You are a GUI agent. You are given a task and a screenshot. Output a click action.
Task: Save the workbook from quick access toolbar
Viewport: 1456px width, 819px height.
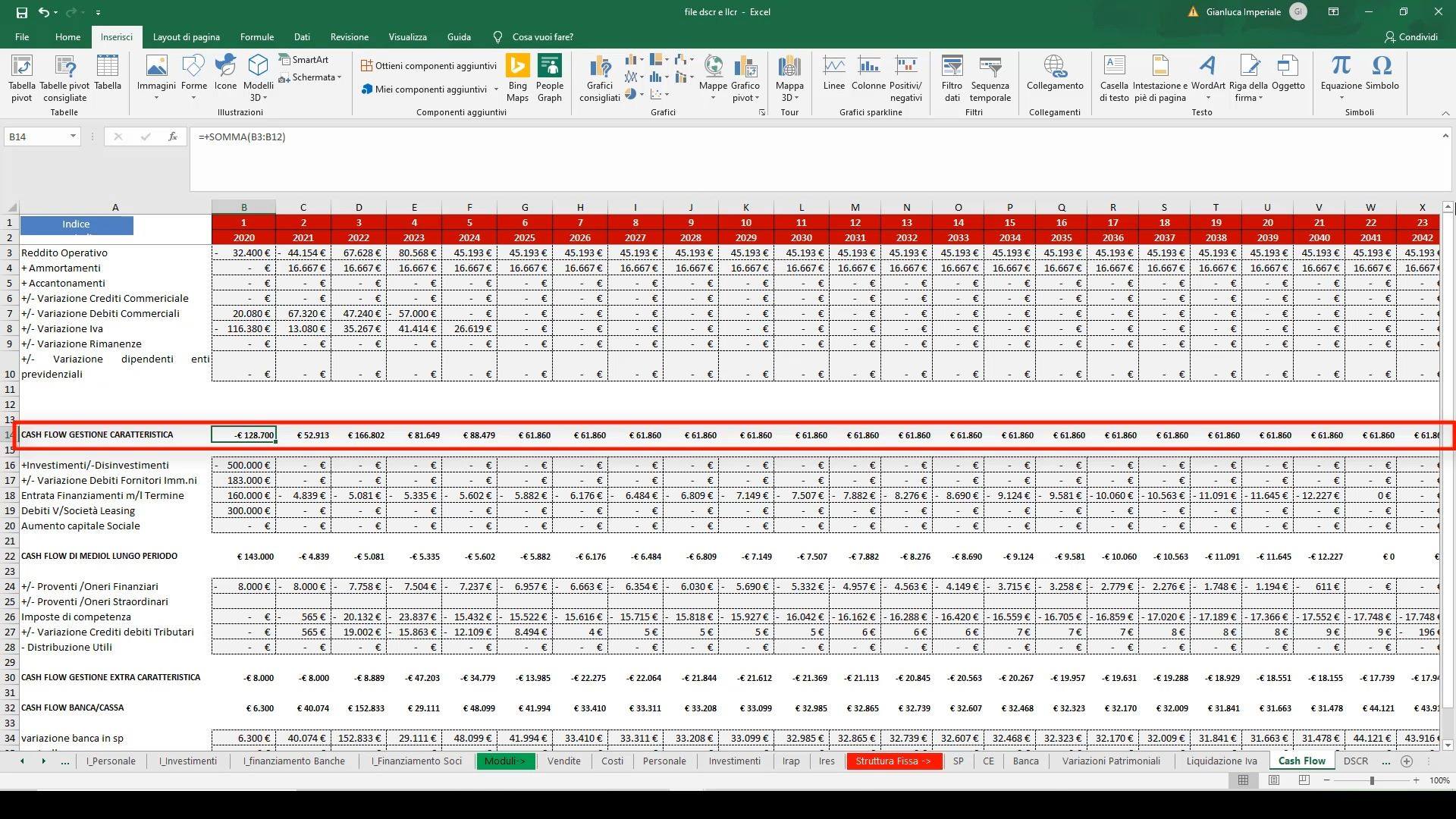pyautogui.click(x=21, y=12)
